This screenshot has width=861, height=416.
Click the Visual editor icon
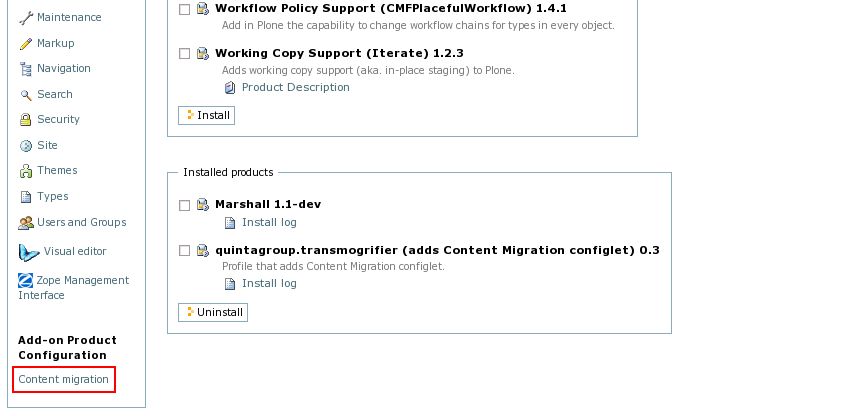pos(28,252)
